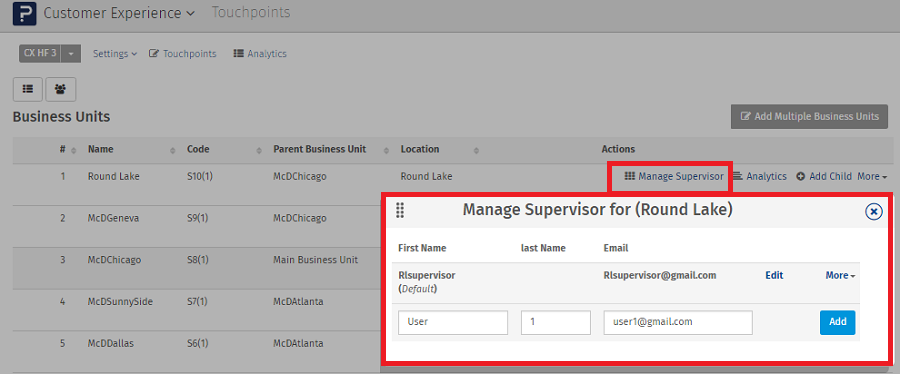Close the Manage Supervisor dialog
This screenshot has height=374, width=900.
pos(874,212)
